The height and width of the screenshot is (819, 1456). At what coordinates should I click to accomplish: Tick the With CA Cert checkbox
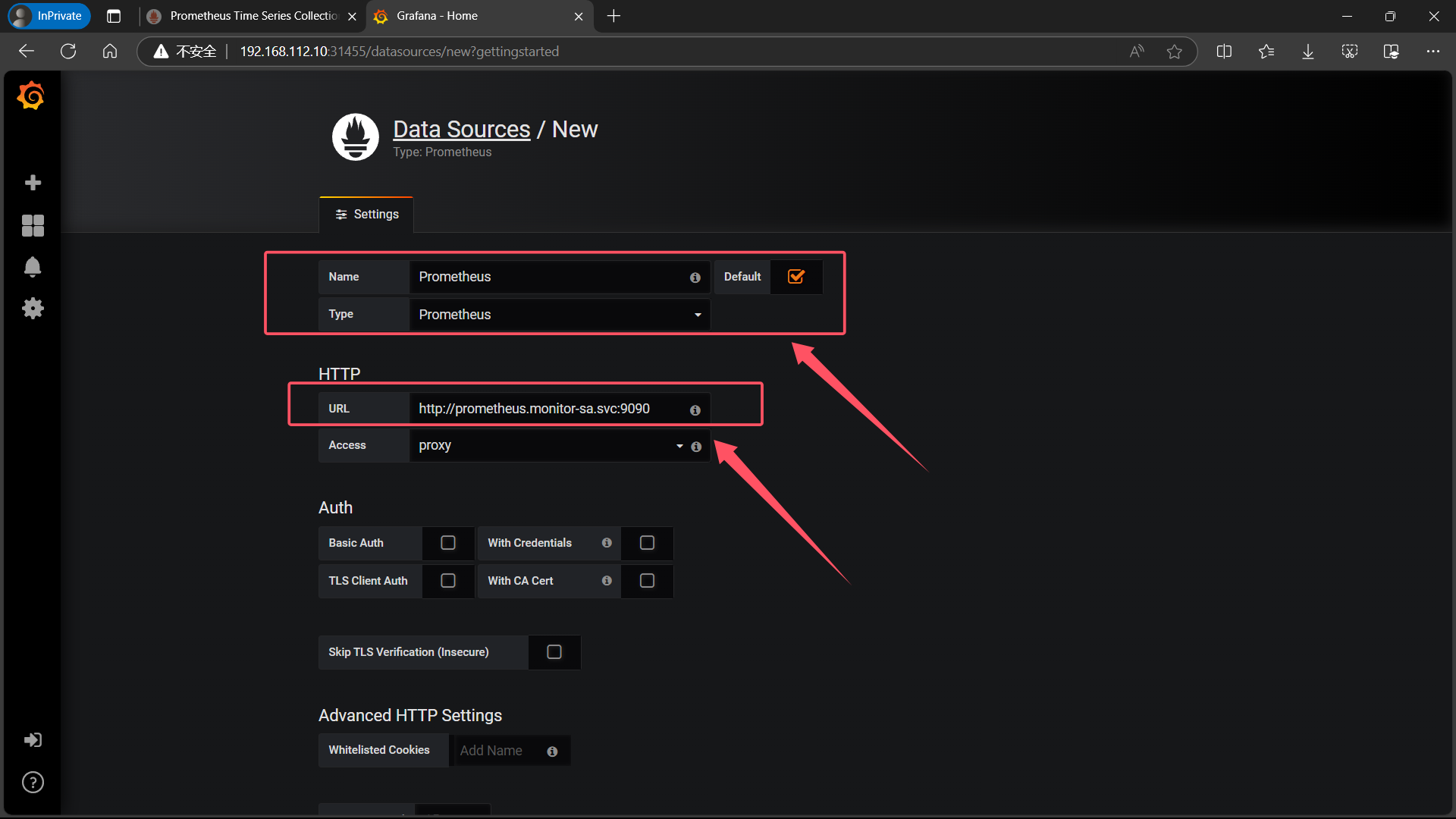[647, 581]
